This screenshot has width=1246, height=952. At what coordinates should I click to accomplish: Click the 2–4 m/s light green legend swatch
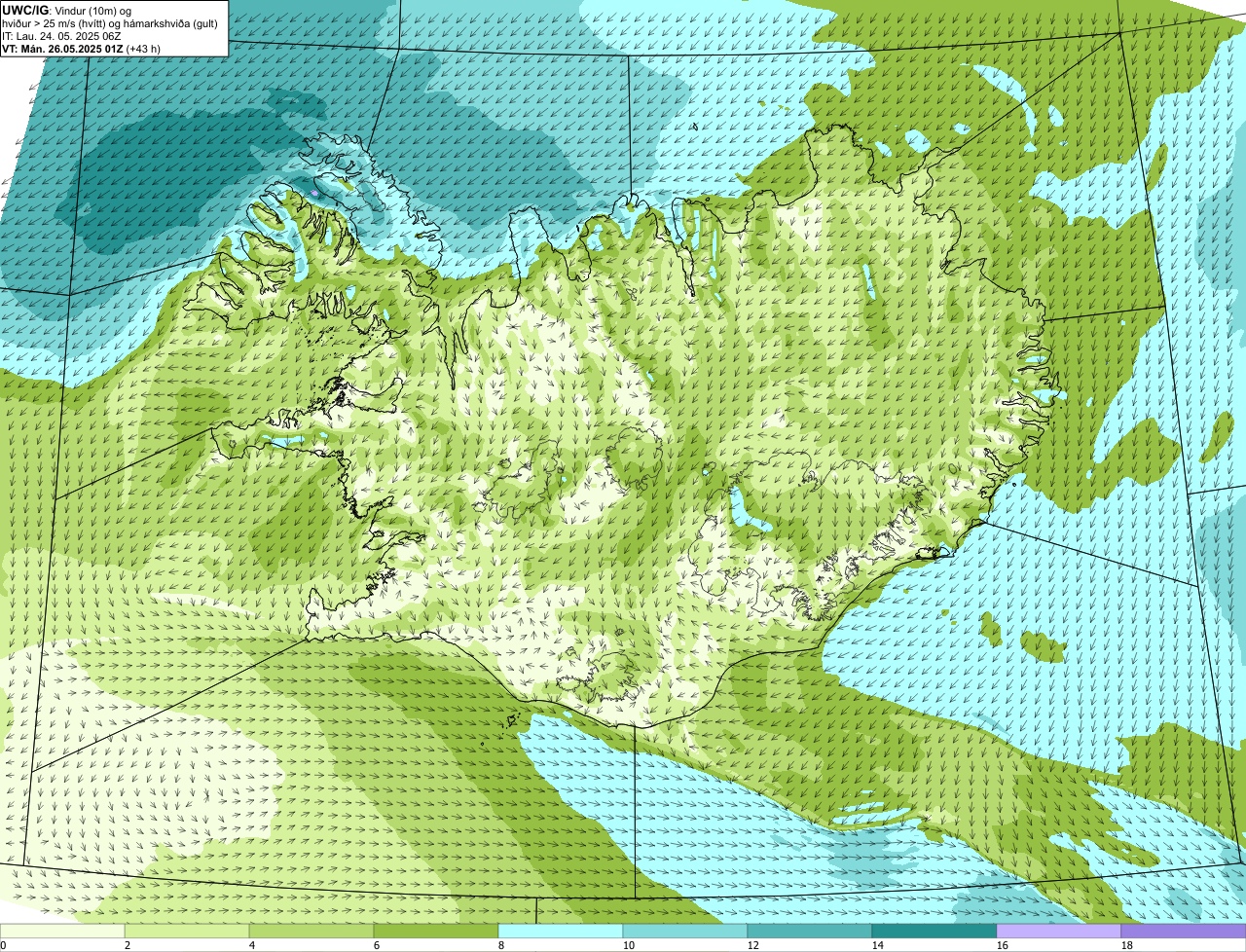pyautogui.click(x=187, y=931)
